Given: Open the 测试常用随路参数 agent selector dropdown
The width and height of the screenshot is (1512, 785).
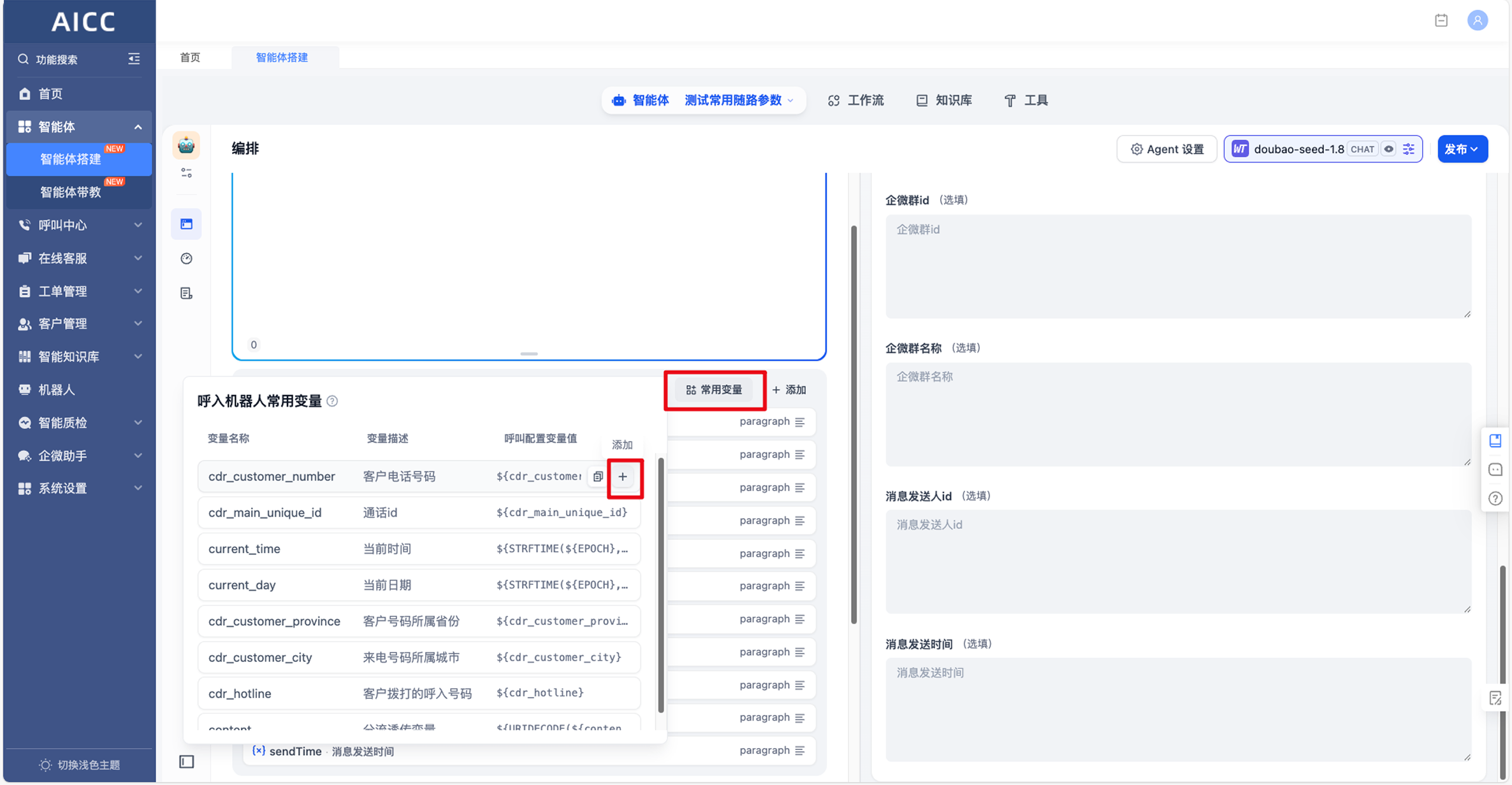Looking at the screenshot, I should [739, 100].
